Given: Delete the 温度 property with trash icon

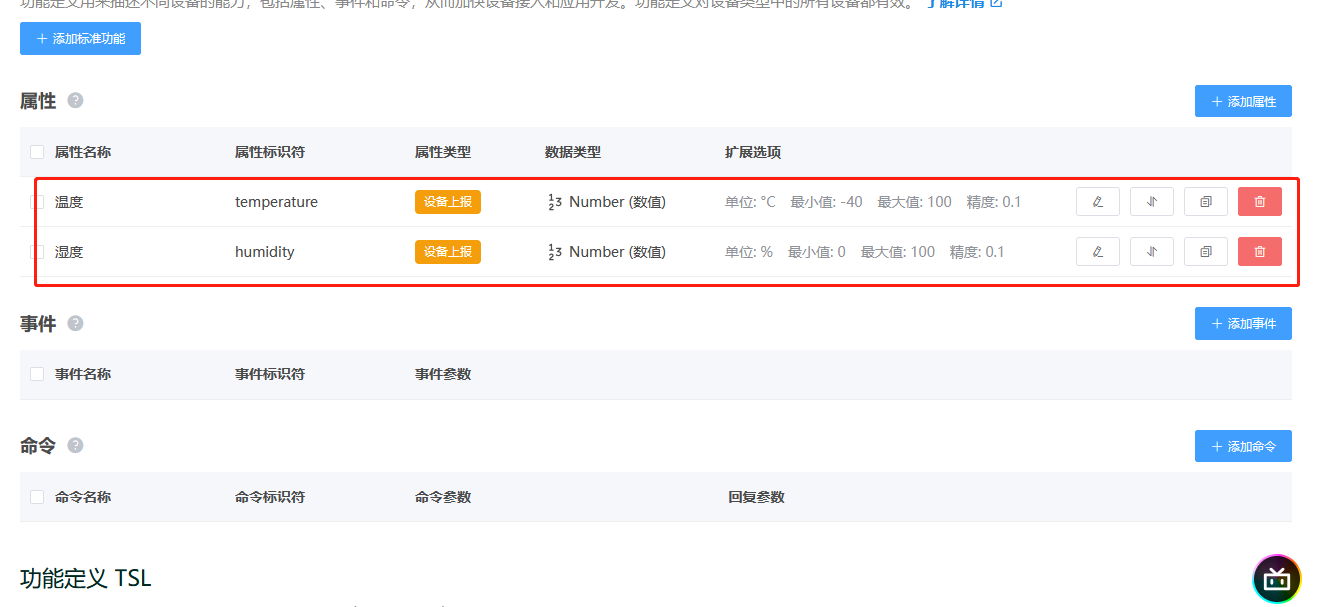Looking at the screenshot, I should click(x=1259, y=201).
